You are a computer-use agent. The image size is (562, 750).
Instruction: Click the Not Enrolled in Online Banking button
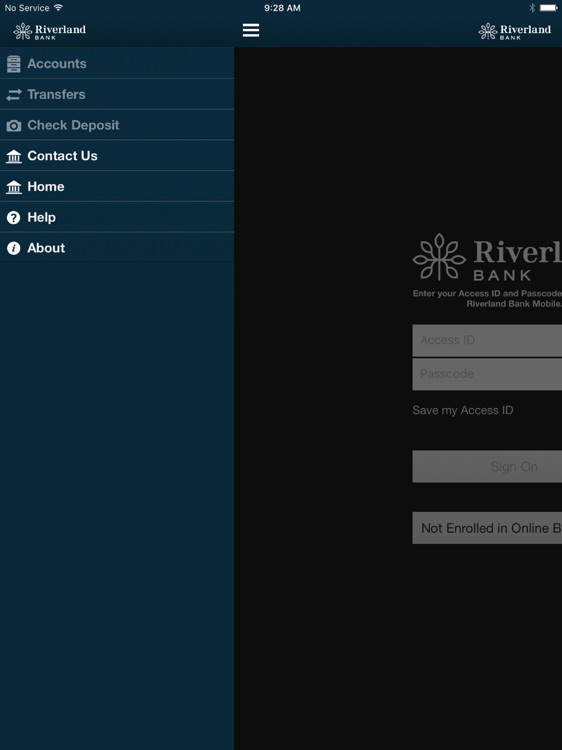pyautogui.click(x=487, y=528)
